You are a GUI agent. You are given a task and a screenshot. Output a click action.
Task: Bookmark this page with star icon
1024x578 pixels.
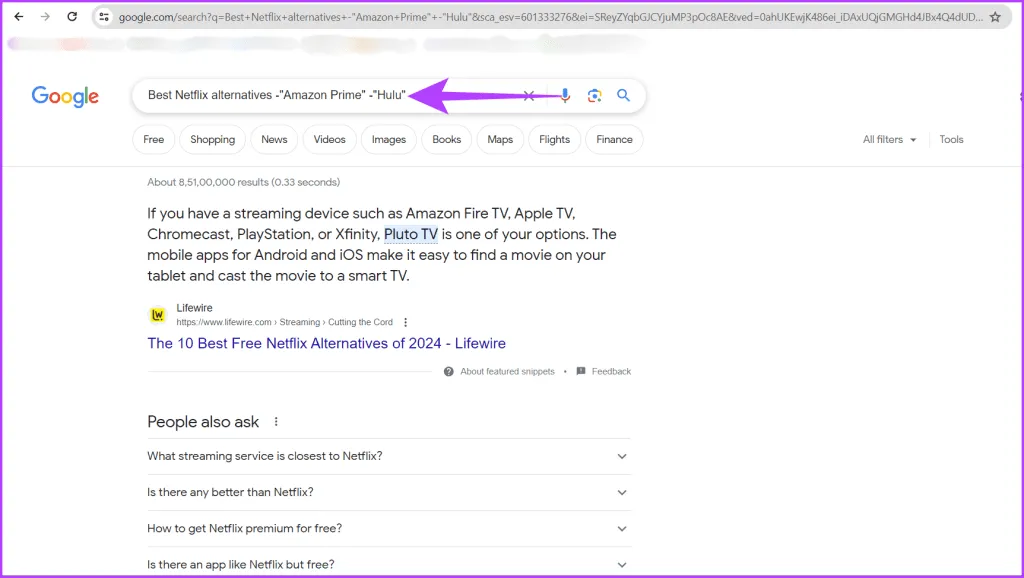click(994, 17)
